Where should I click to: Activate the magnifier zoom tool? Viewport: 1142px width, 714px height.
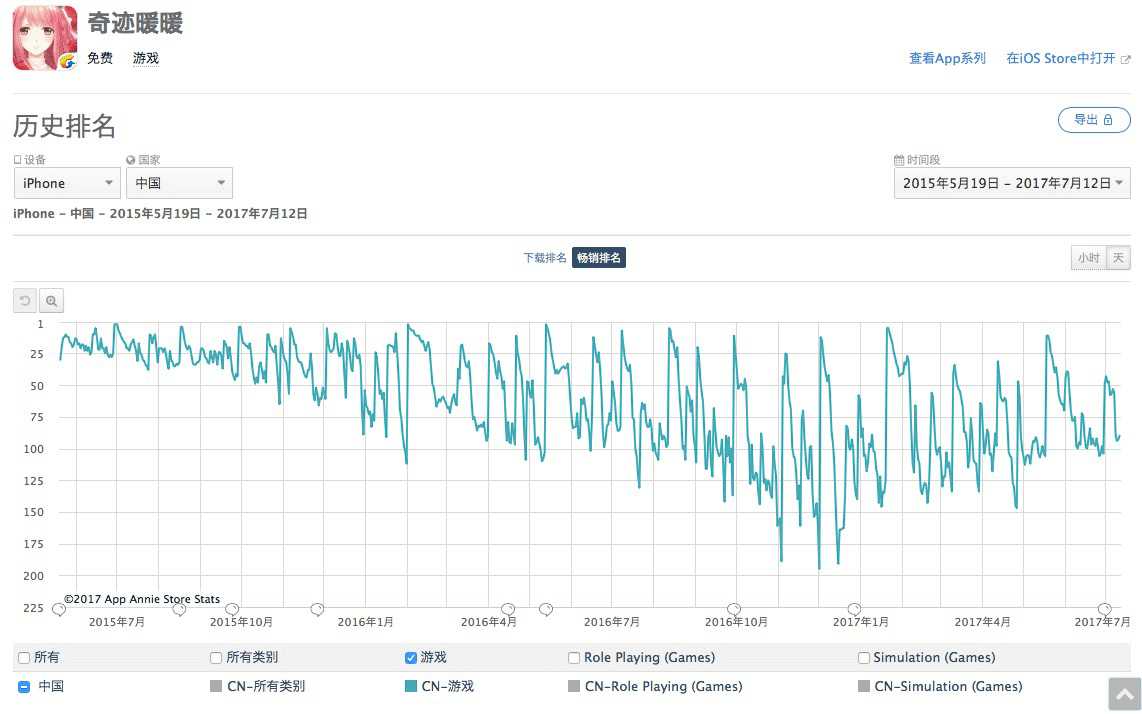(51, 300)
